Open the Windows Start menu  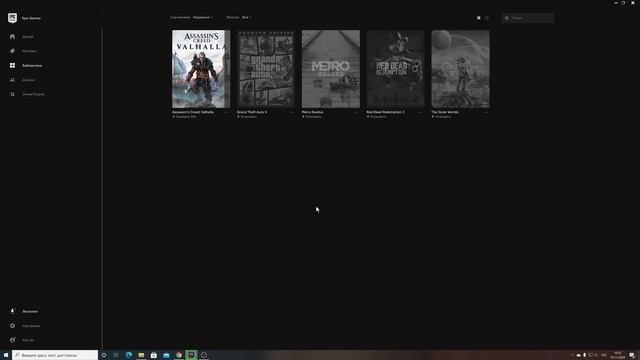click(6, 355)
